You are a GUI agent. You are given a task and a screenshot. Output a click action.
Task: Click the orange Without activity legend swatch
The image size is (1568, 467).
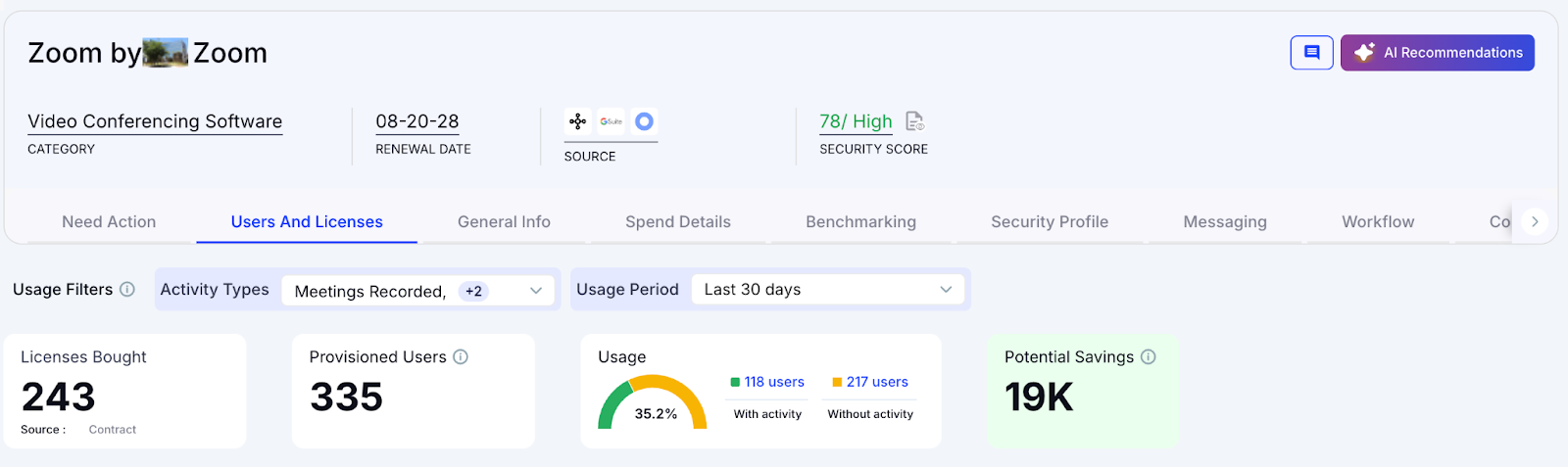[x=837, y=382]
